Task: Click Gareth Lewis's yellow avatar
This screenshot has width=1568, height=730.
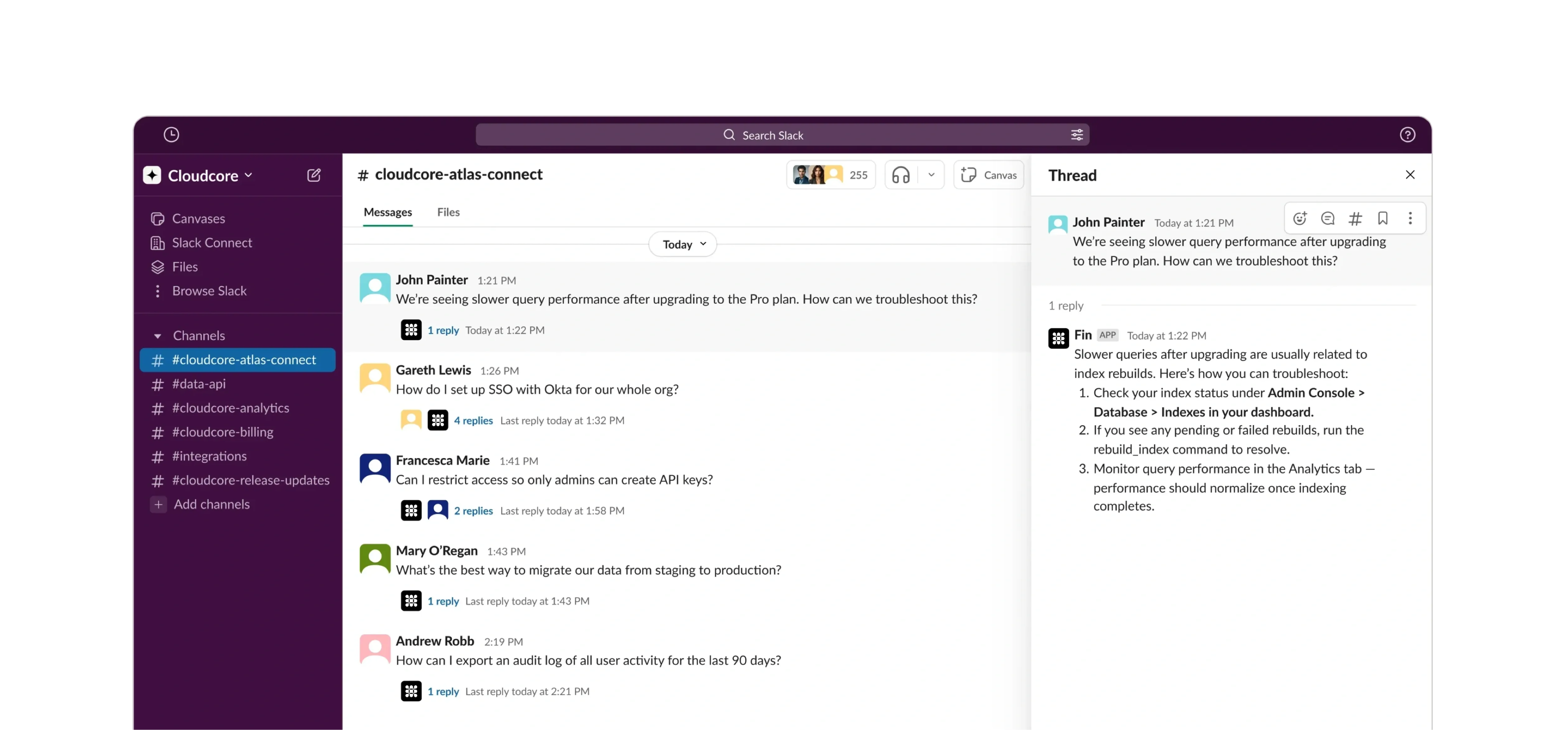Action: pyautogui.click(x=375, y=378)
